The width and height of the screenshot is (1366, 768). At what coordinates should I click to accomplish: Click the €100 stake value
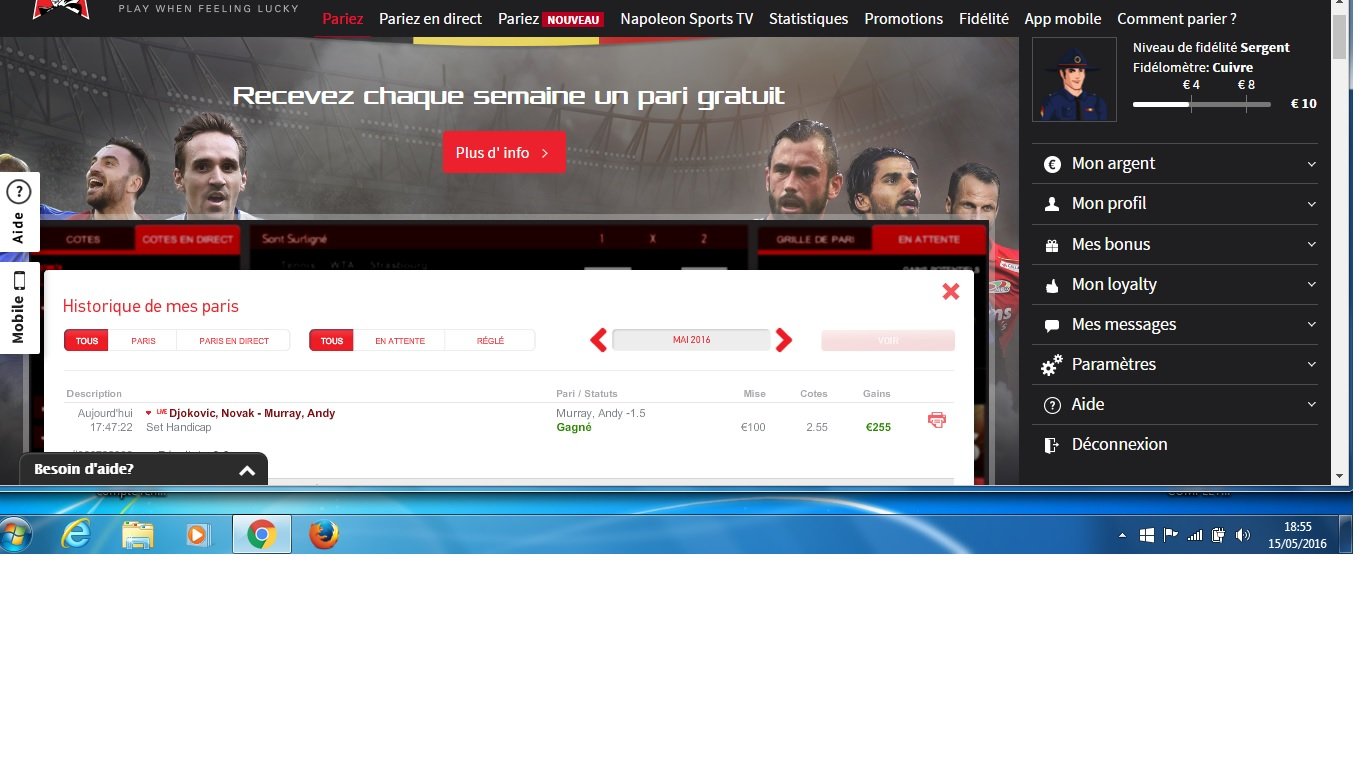(x=753, y=428)
